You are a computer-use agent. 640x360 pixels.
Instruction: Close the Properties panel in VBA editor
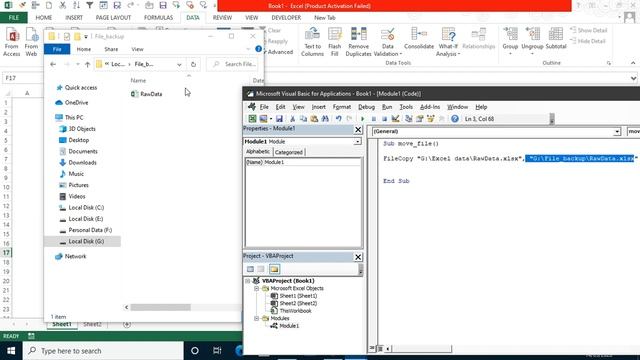click(358, 130)
